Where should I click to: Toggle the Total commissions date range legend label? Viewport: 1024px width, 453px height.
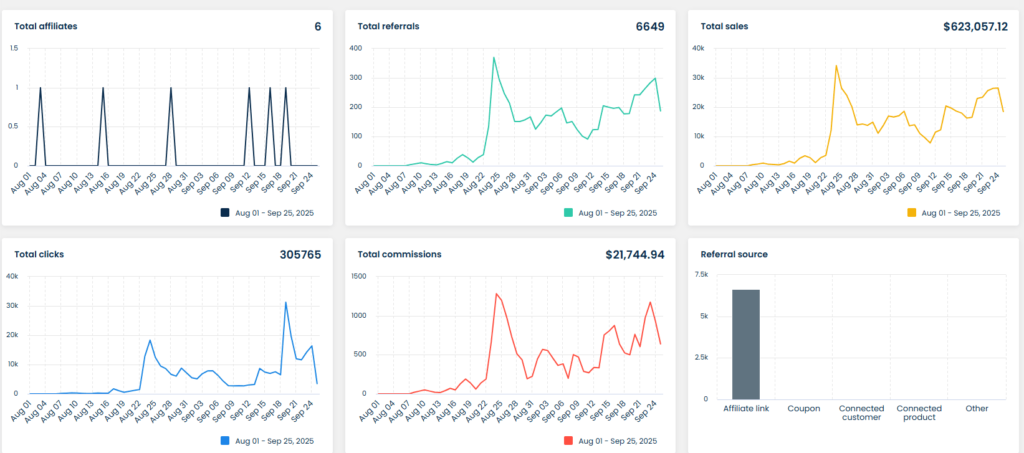coord(618,440)
